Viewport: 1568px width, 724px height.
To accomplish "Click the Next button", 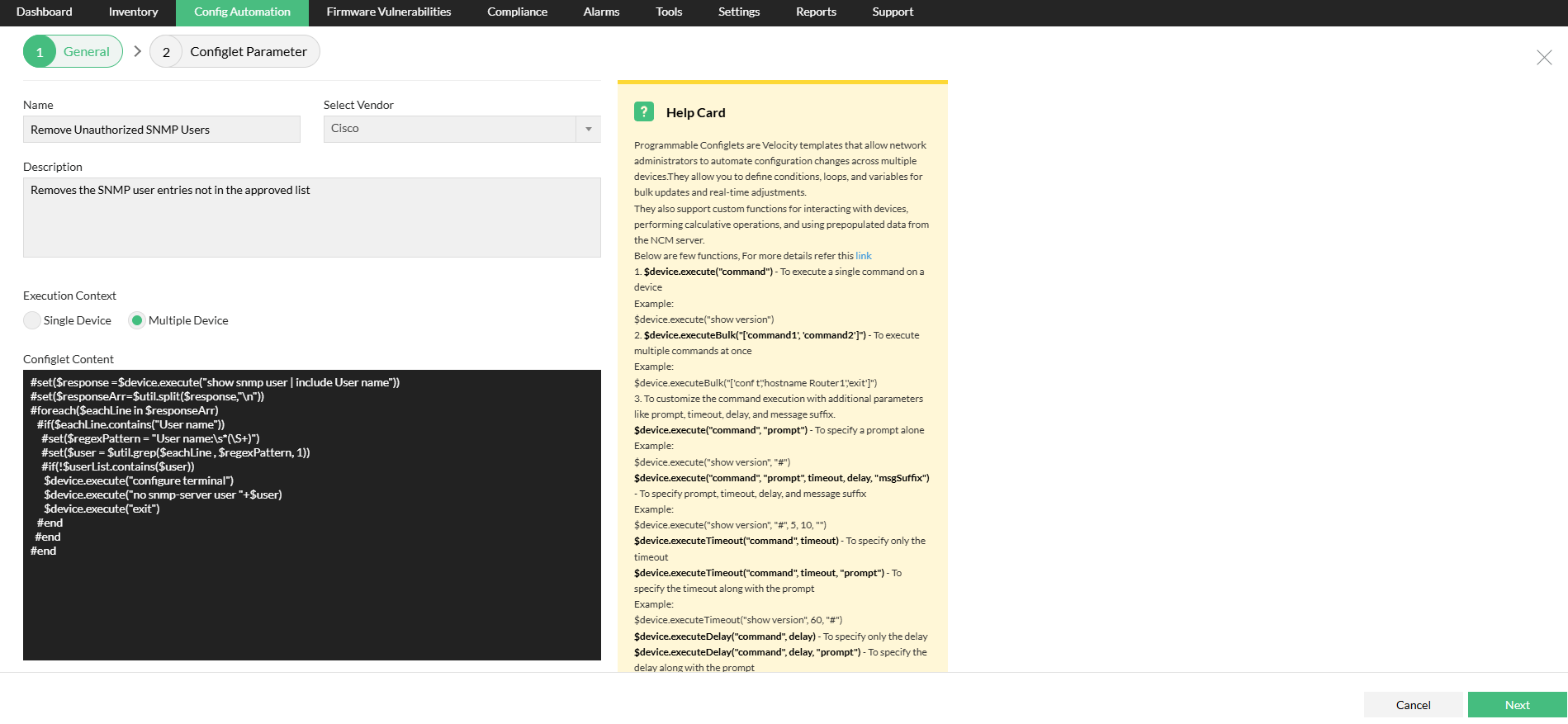I will [x=1517, y=705].
